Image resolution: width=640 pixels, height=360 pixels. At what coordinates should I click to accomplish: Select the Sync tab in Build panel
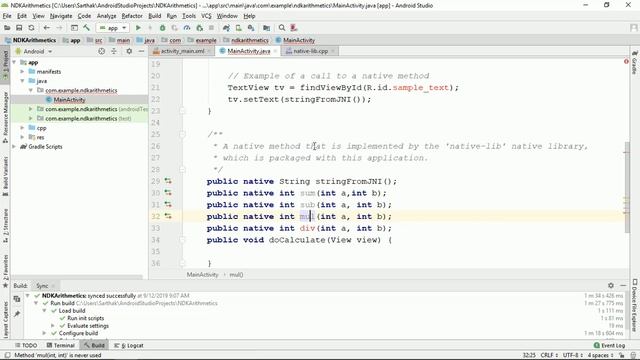tap(42, 286)
